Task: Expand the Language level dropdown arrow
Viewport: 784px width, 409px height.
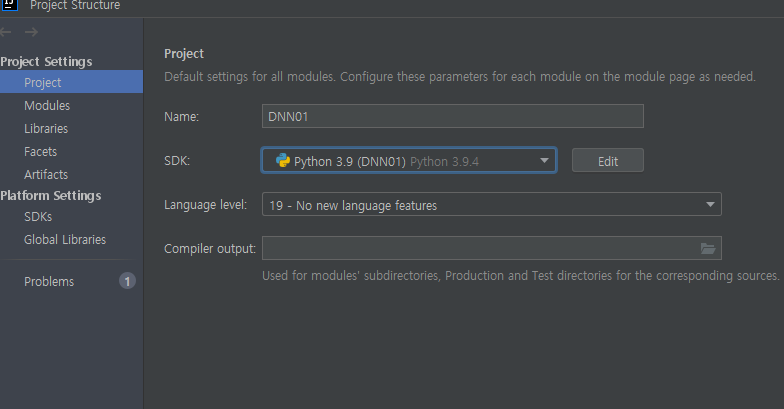Action: point(710,204)
